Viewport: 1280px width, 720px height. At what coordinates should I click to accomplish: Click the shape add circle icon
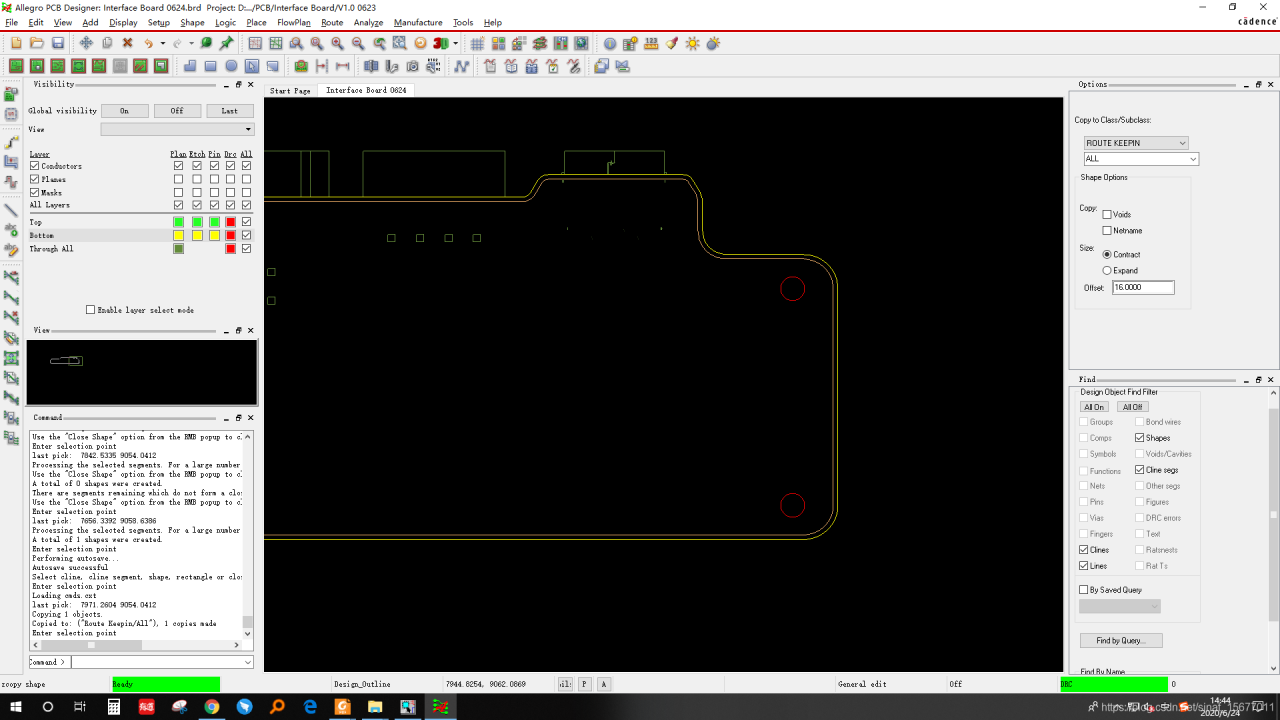[231, 66]
